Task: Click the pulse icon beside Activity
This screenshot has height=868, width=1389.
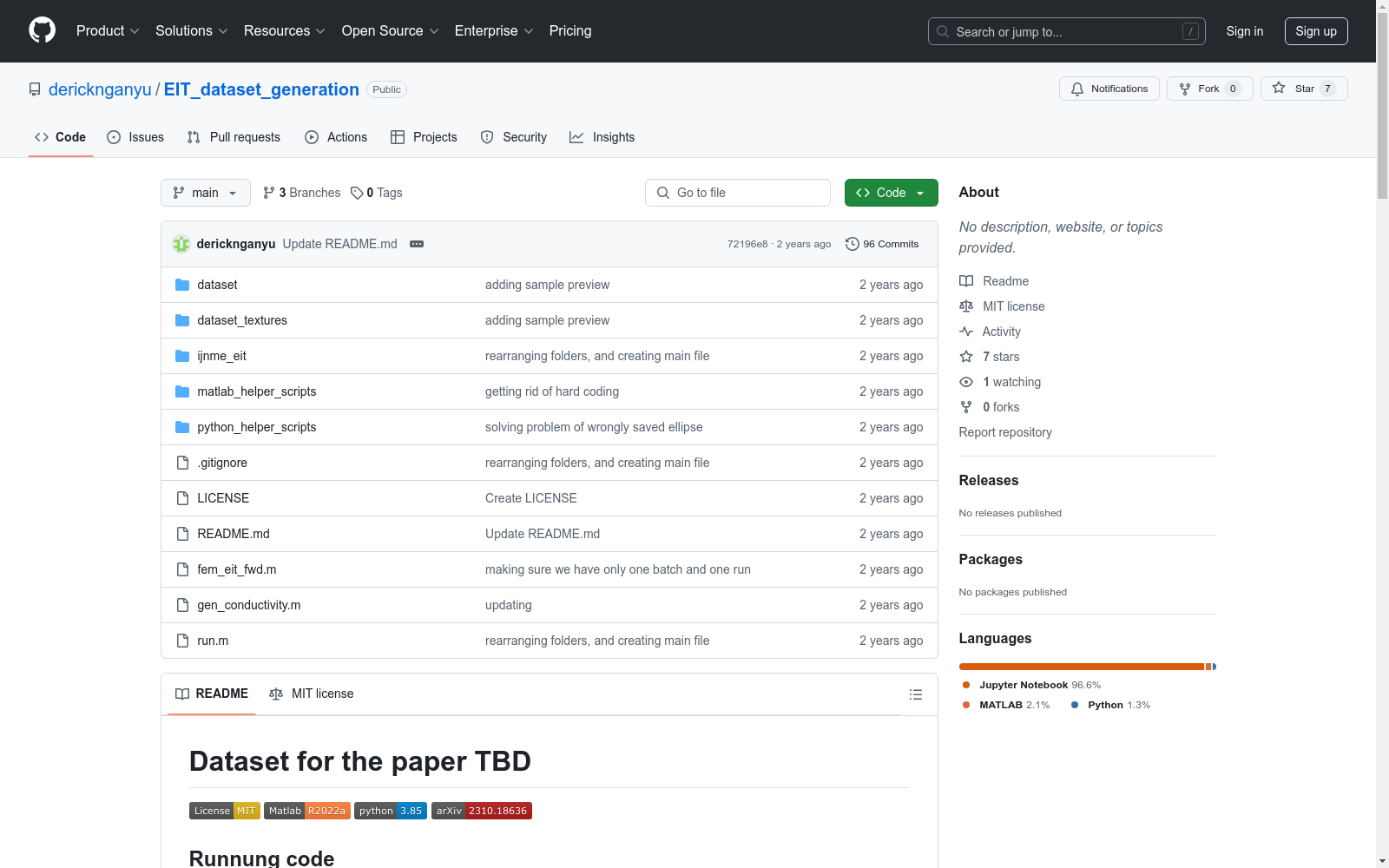Action: tap(966, 332)
